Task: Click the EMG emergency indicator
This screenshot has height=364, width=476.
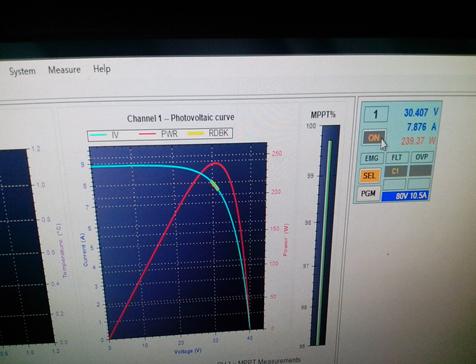Action: (371, 158)
